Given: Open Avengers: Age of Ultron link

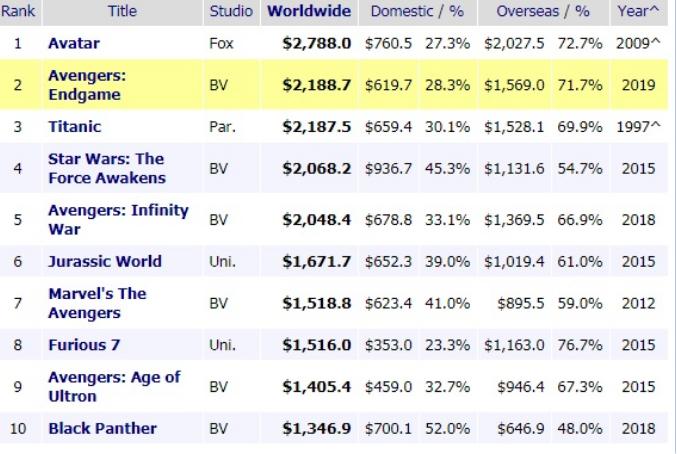Looking at the screenshot, I should pyautogui.click(x=114, y=386).
